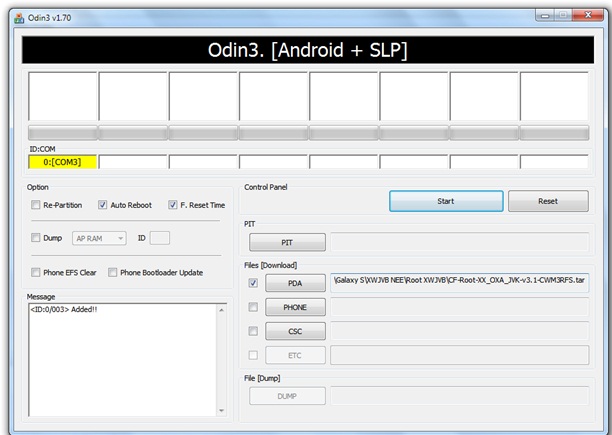
Task: Enable the Re-Partition checkbox
Action: tap(36, 205)
